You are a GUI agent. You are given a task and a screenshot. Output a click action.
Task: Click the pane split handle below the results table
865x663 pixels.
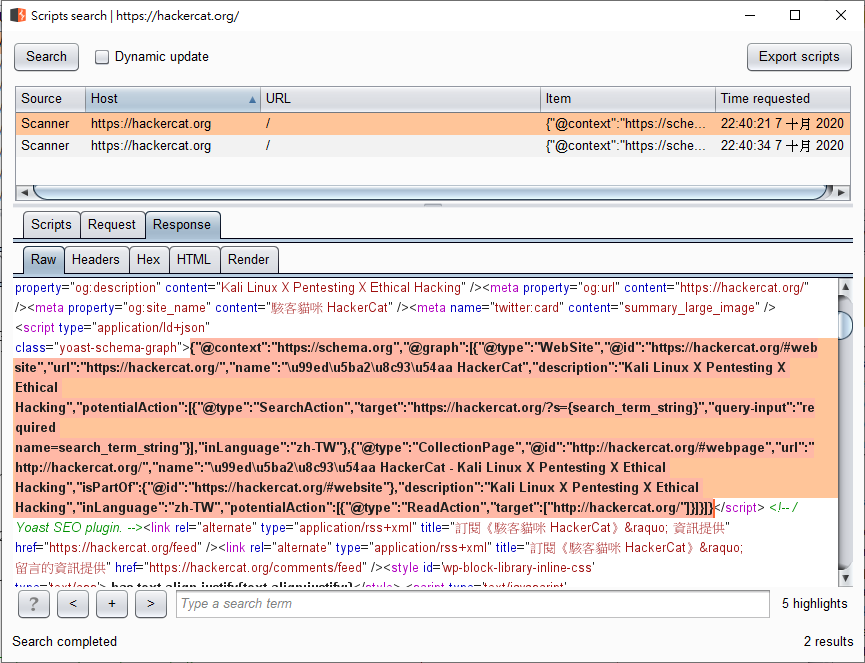coord(433,205)
